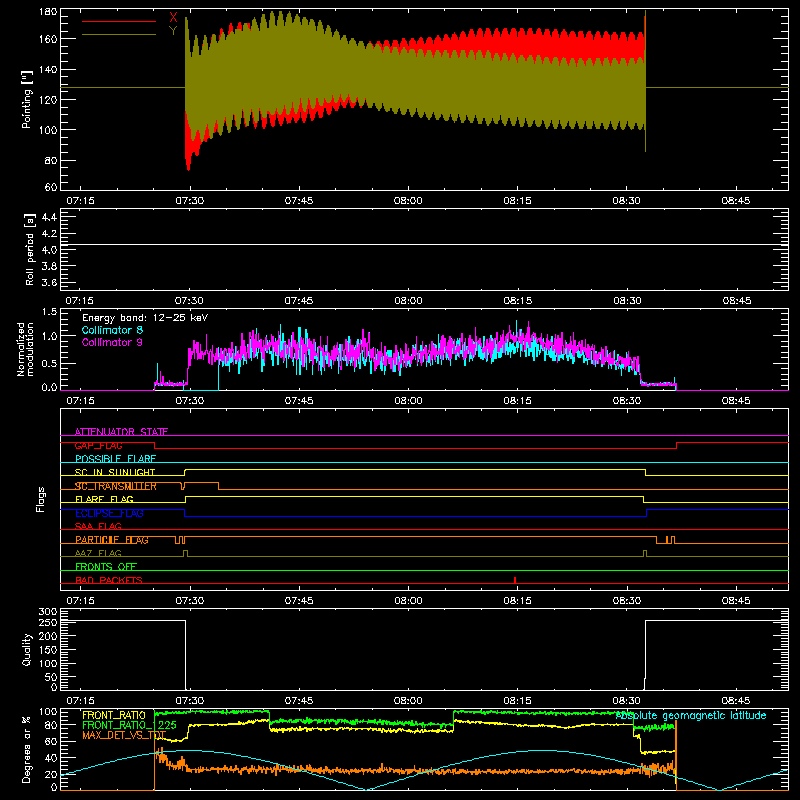Click the '07:30' tick under the Pointing plot
Screen dimensions: 800x800
point(190,201)
